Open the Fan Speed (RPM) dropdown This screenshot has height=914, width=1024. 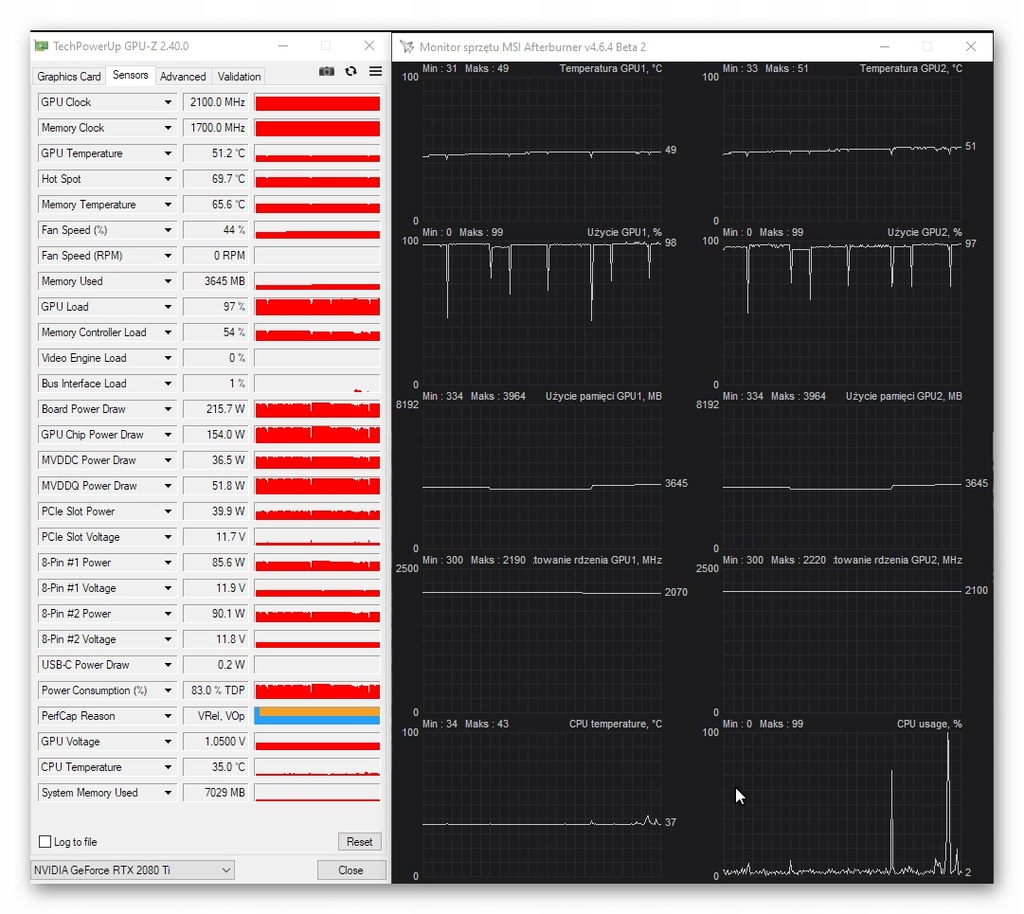(x=168, y=256)
